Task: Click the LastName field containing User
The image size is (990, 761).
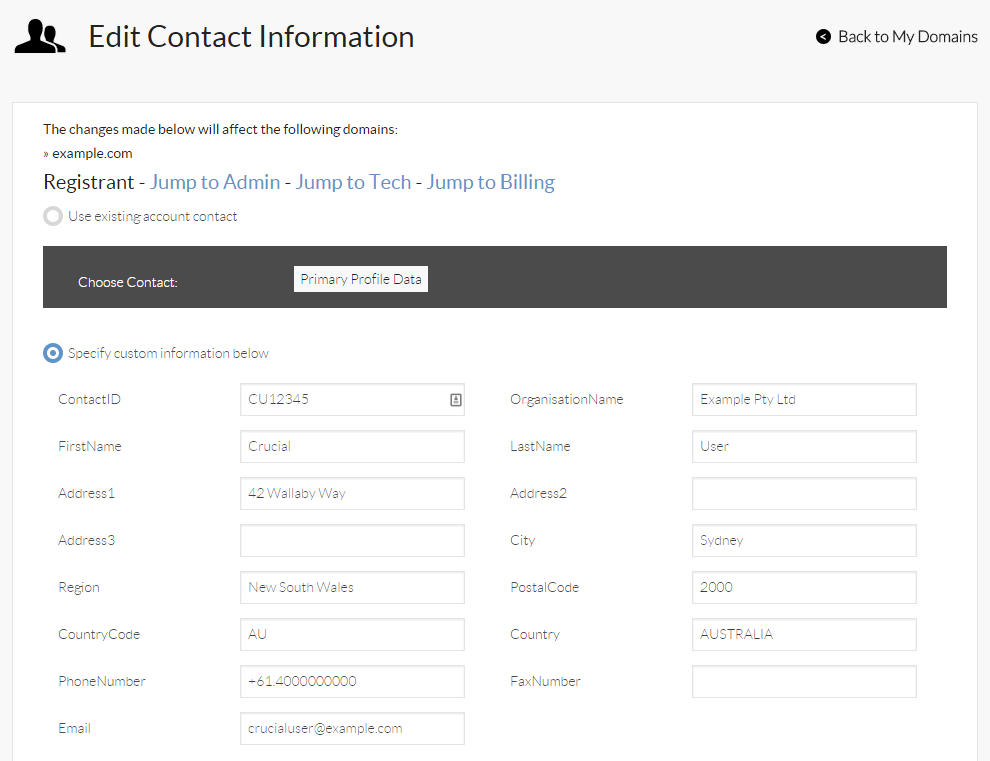Action: coord(804,446)
